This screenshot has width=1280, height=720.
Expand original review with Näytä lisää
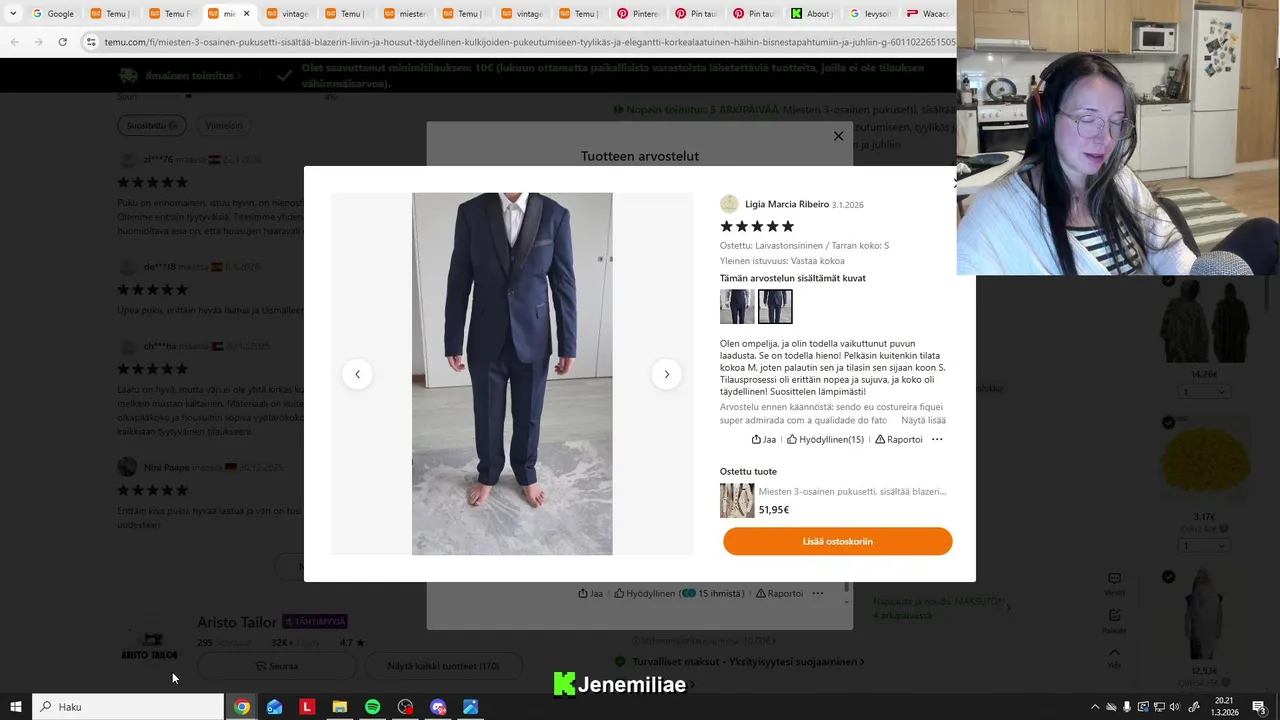pyautogui.click(x=923, y=420)
